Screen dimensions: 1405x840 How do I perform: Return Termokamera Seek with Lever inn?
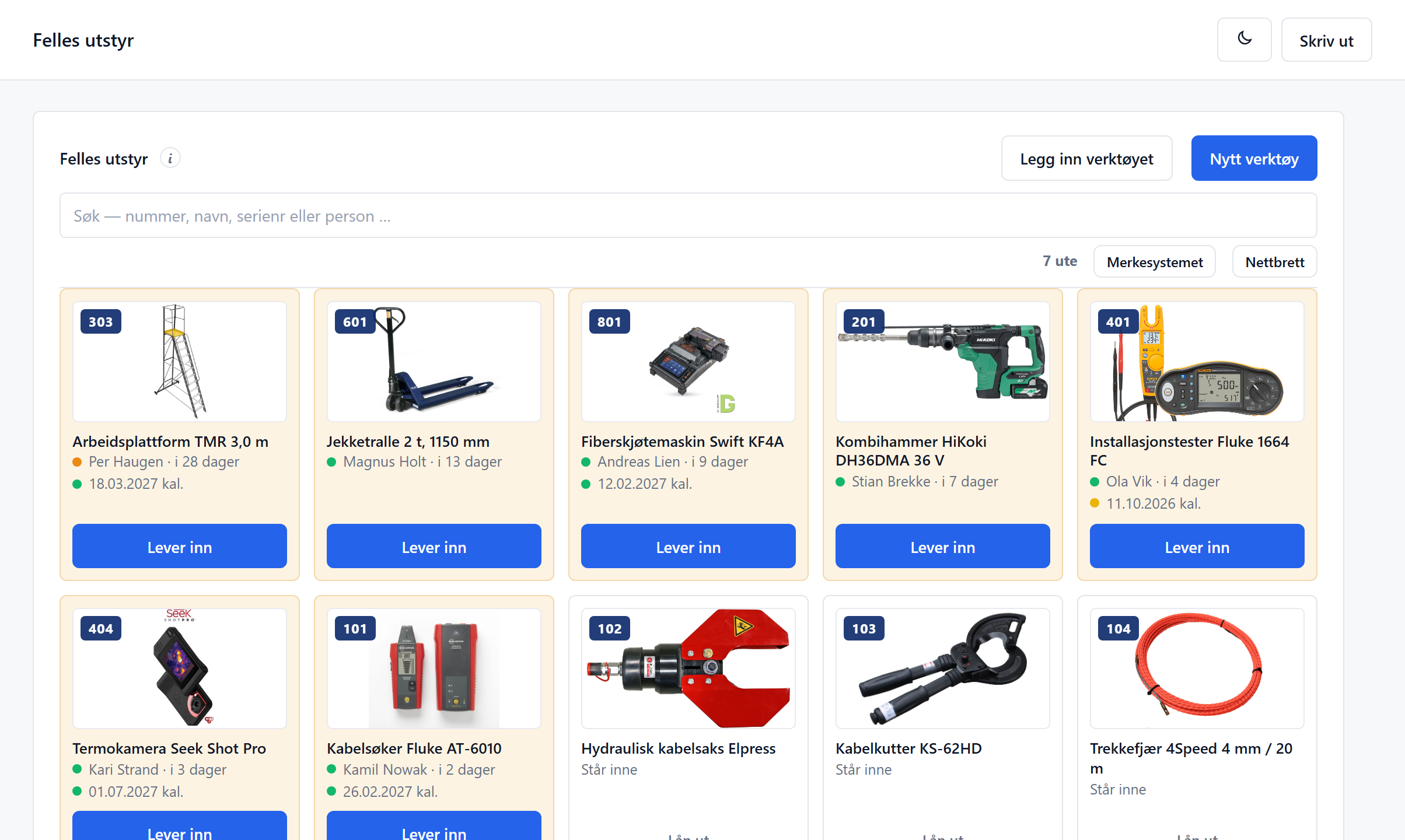coord(180,827)
